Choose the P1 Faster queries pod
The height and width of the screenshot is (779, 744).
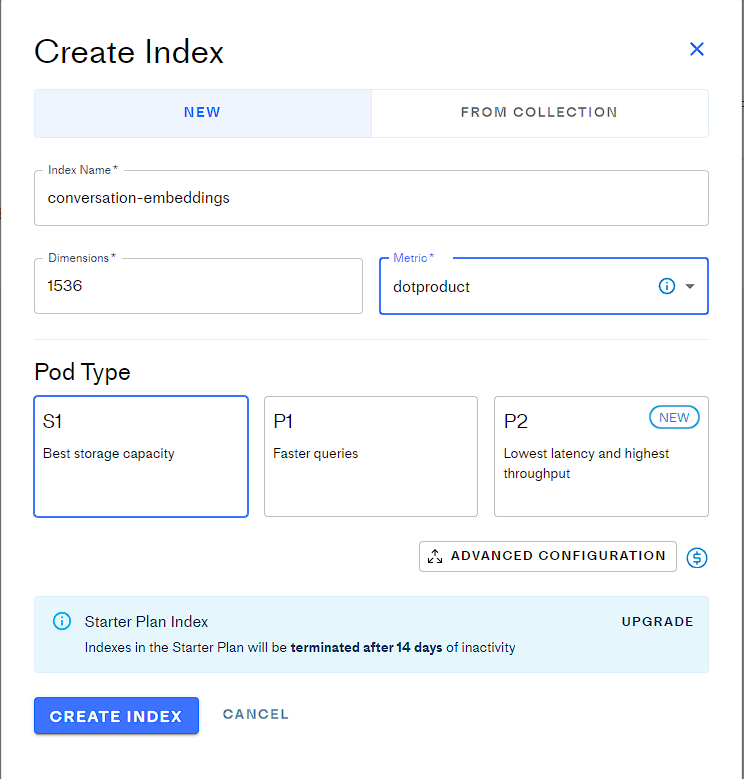click(370, 456)
